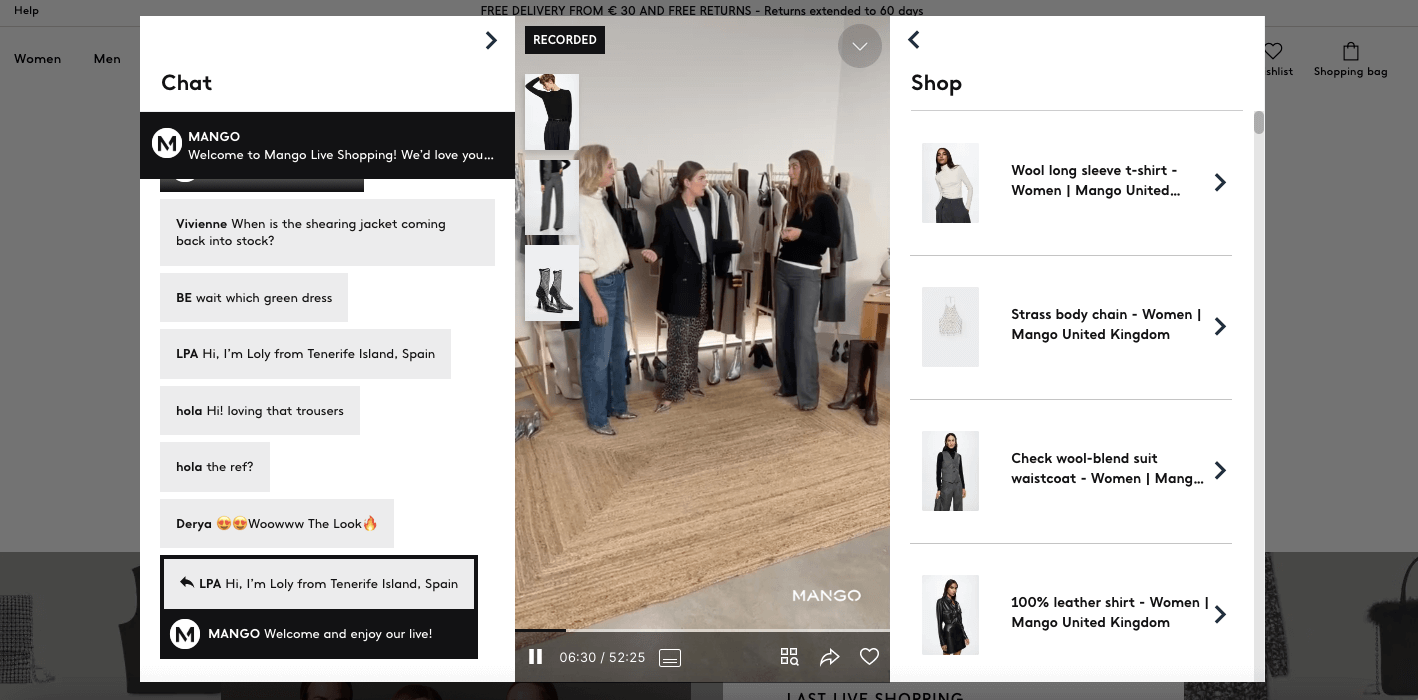
Task: Click the reply arrow on LPA quote
Action: tap(186, 582)
